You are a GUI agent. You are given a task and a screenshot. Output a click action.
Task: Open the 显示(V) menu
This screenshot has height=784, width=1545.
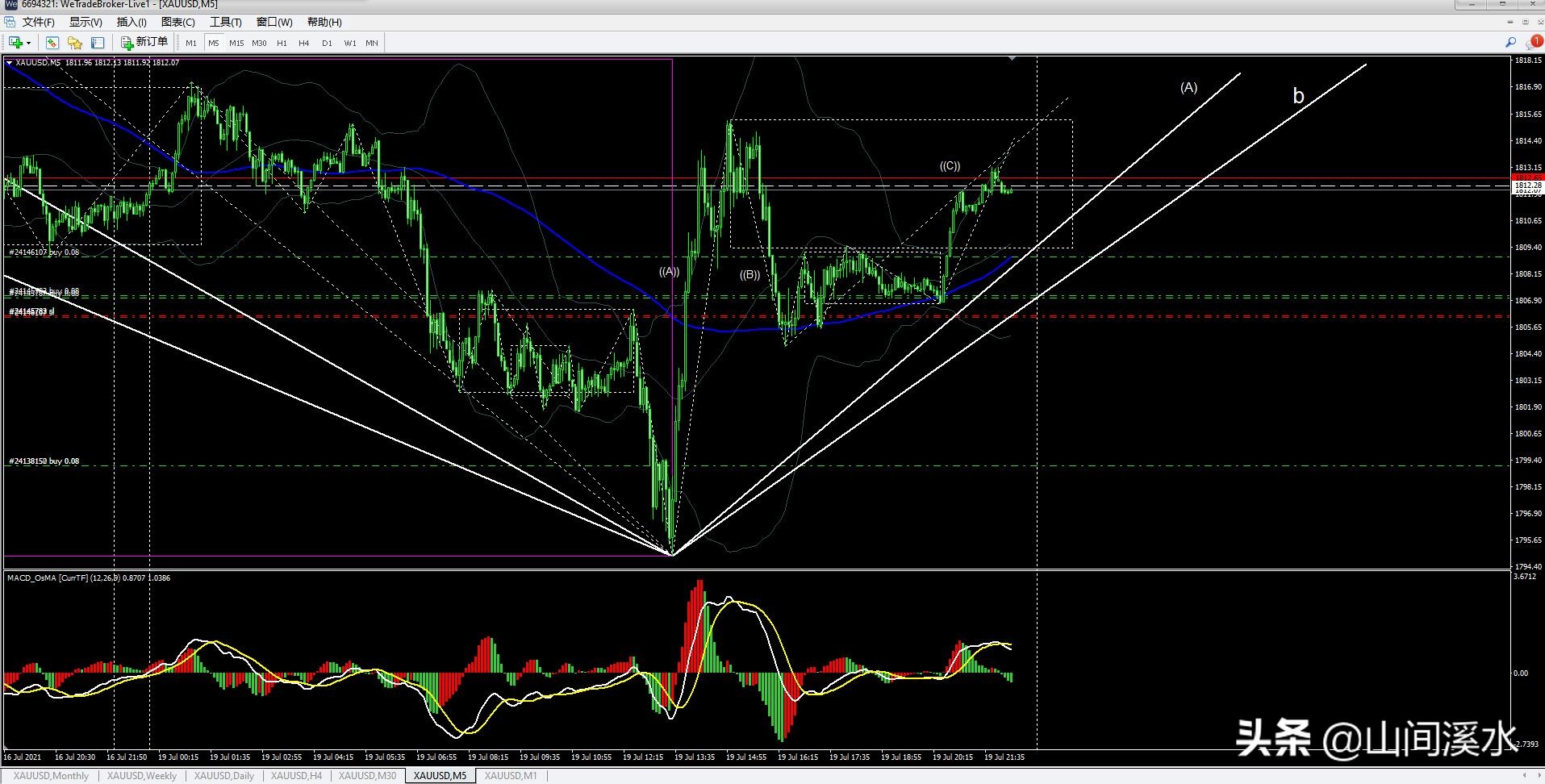tap(86, 23)
